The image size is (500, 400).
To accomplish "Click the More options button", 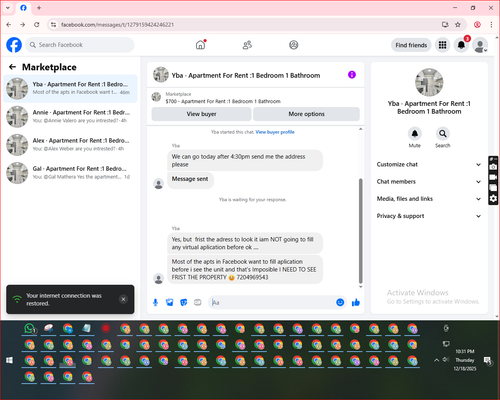I will click(x=306, y=114).
